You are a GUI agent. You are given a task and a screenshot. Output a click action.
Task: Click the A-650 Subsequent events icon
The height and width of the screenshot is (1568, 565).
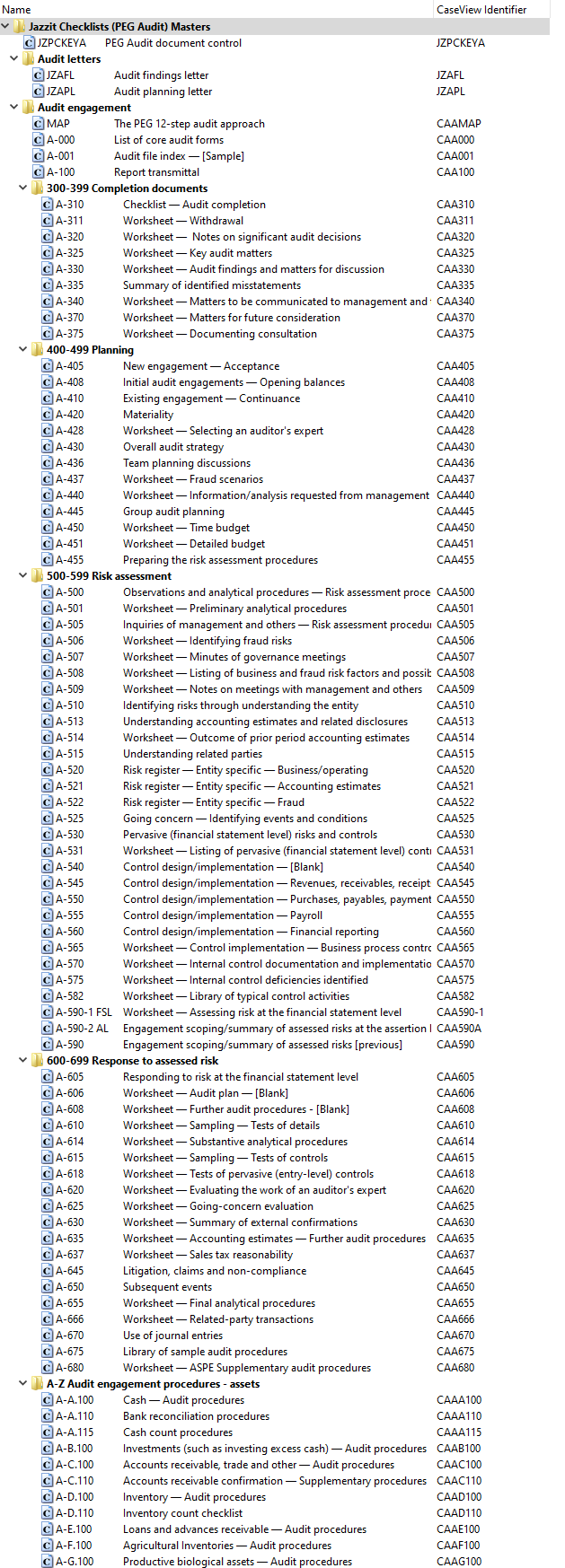point(48,1287)
